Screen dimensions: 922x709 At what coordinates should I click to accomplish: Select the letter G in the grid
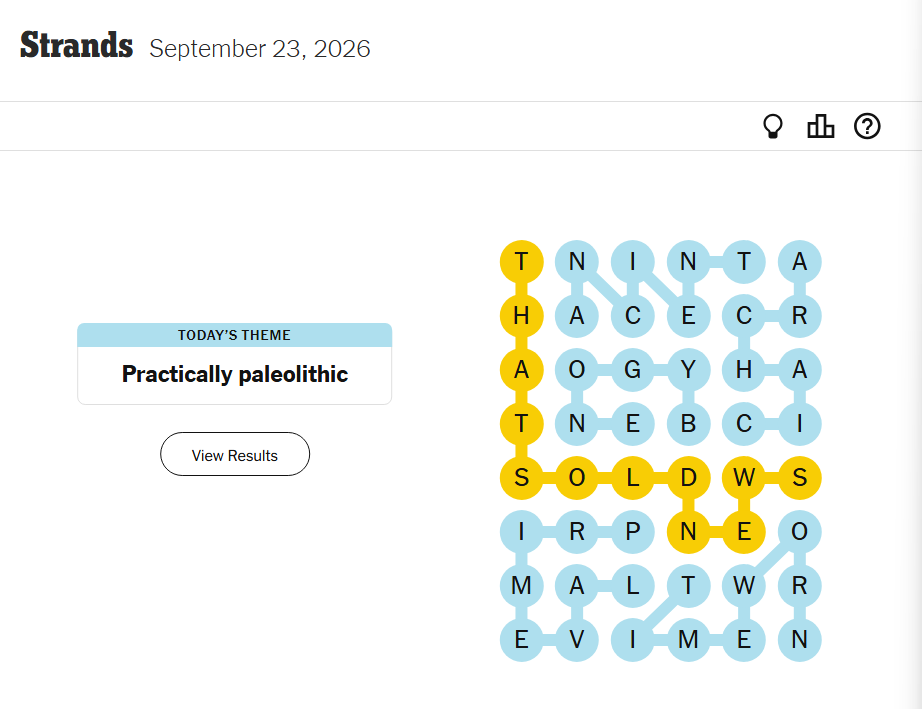click(x=633, y=370)
